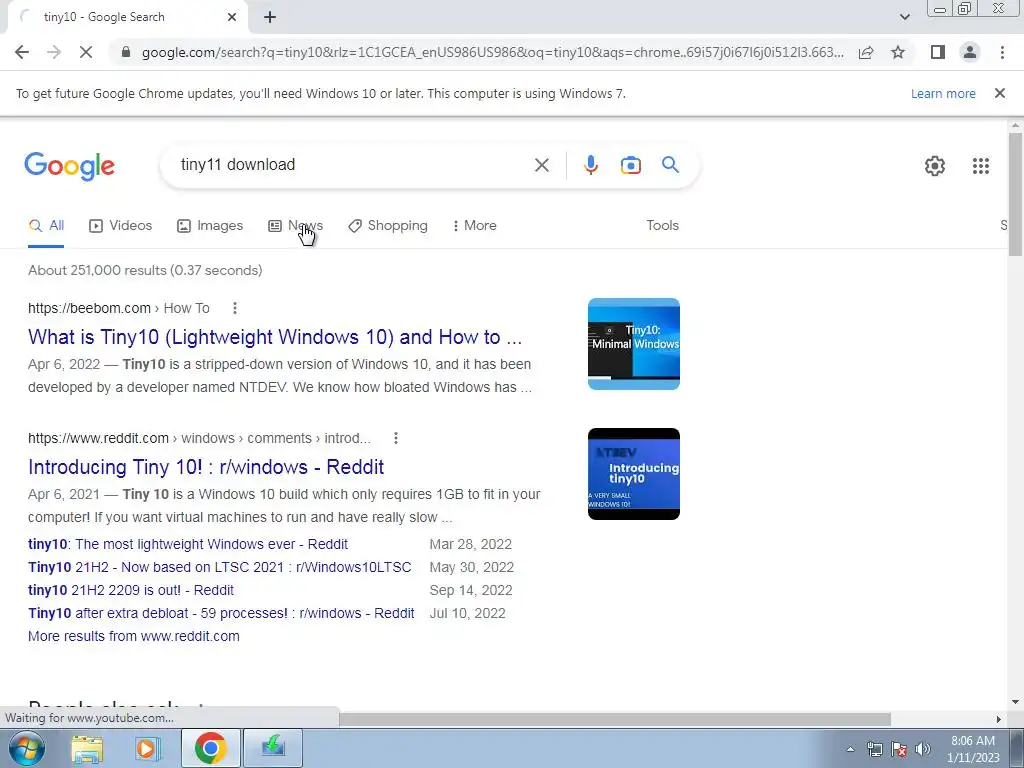Screen dimensions: 1024x768
Task: Open tiny10 21H2 2209 is out post
Action: click(x=131, y=590)
